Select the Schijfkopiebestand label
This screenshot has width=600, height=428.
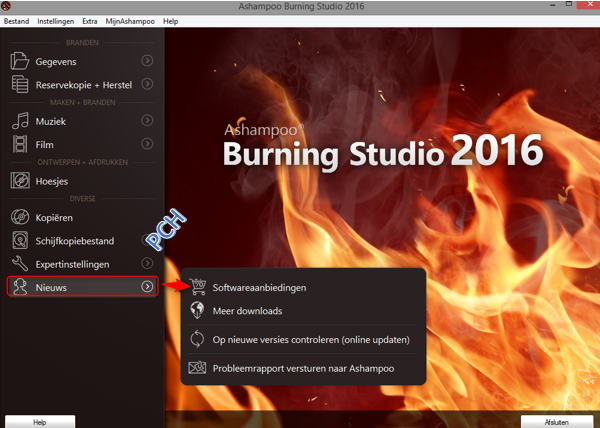pos(75,241)
